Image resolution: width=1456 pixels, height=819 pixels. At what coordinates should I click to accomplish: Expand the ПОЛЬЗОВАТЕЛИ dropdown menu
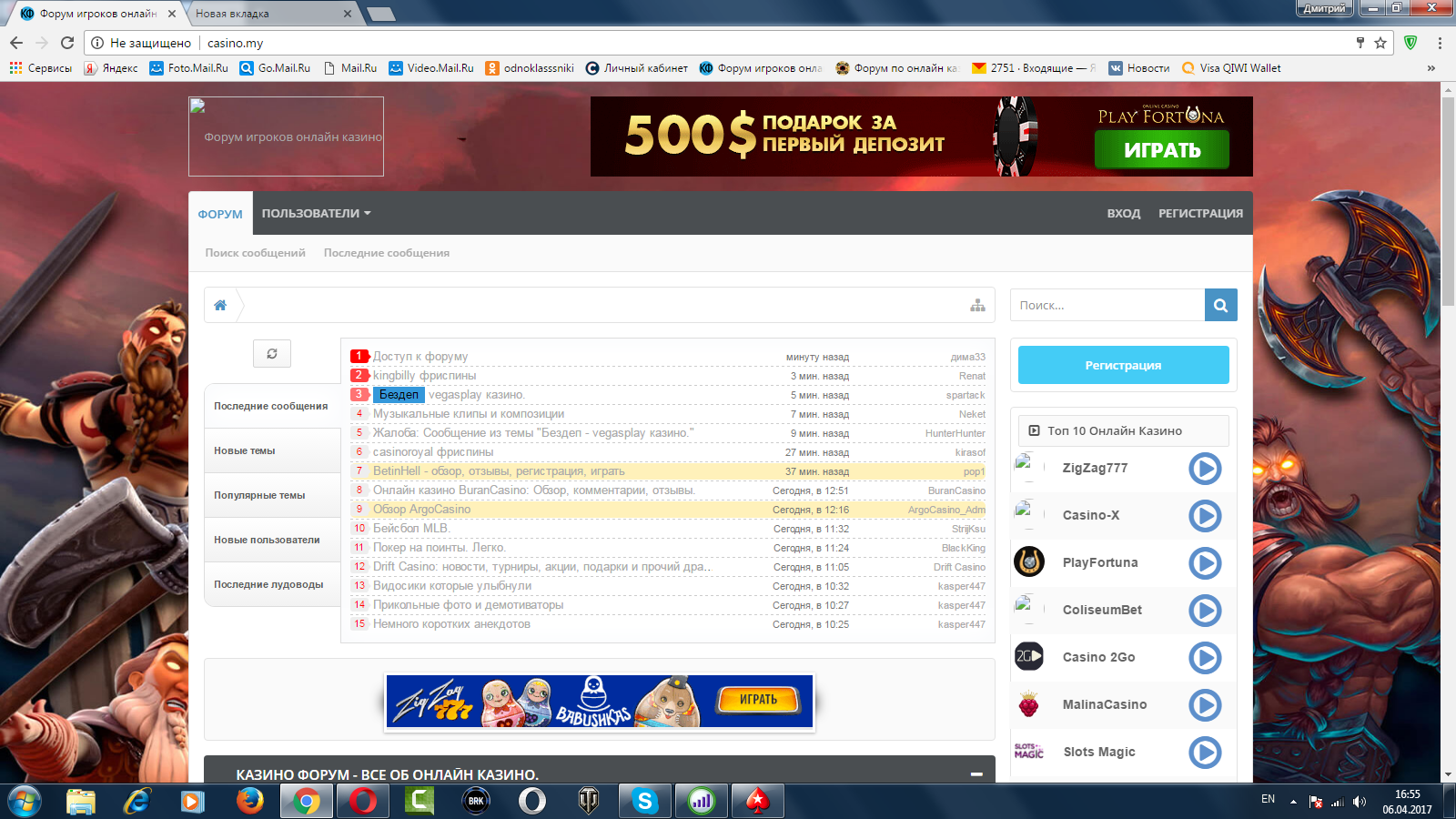317,213
